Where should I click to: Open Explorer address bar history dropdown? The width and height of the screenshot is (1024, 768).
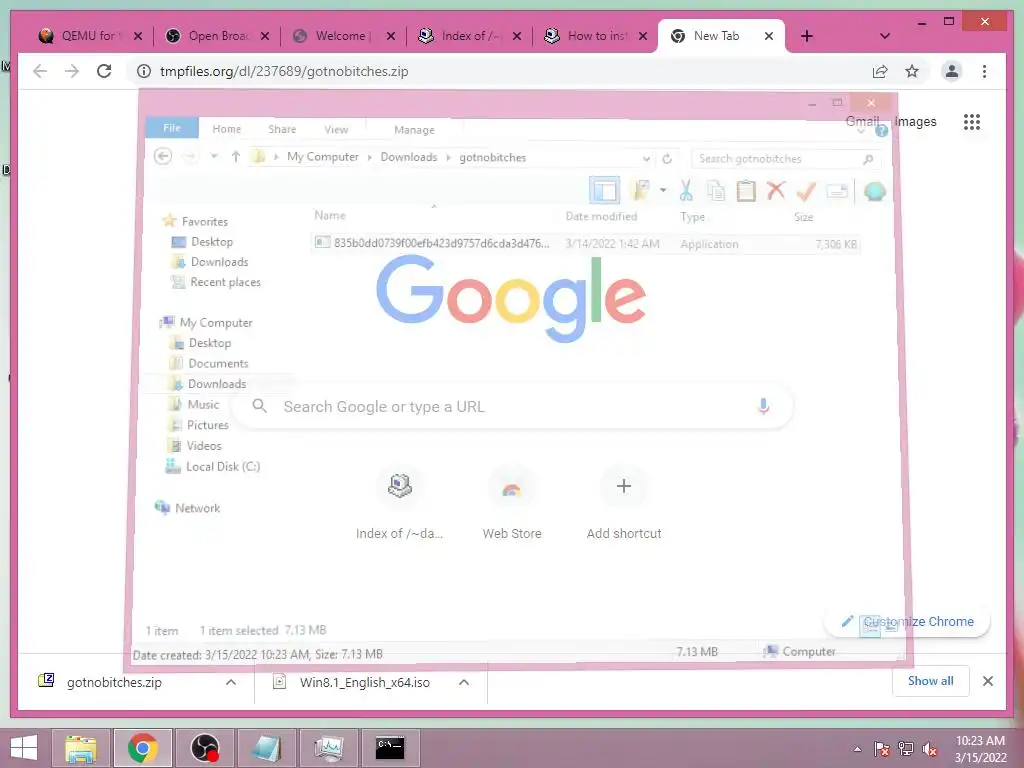tap(646, 159)
